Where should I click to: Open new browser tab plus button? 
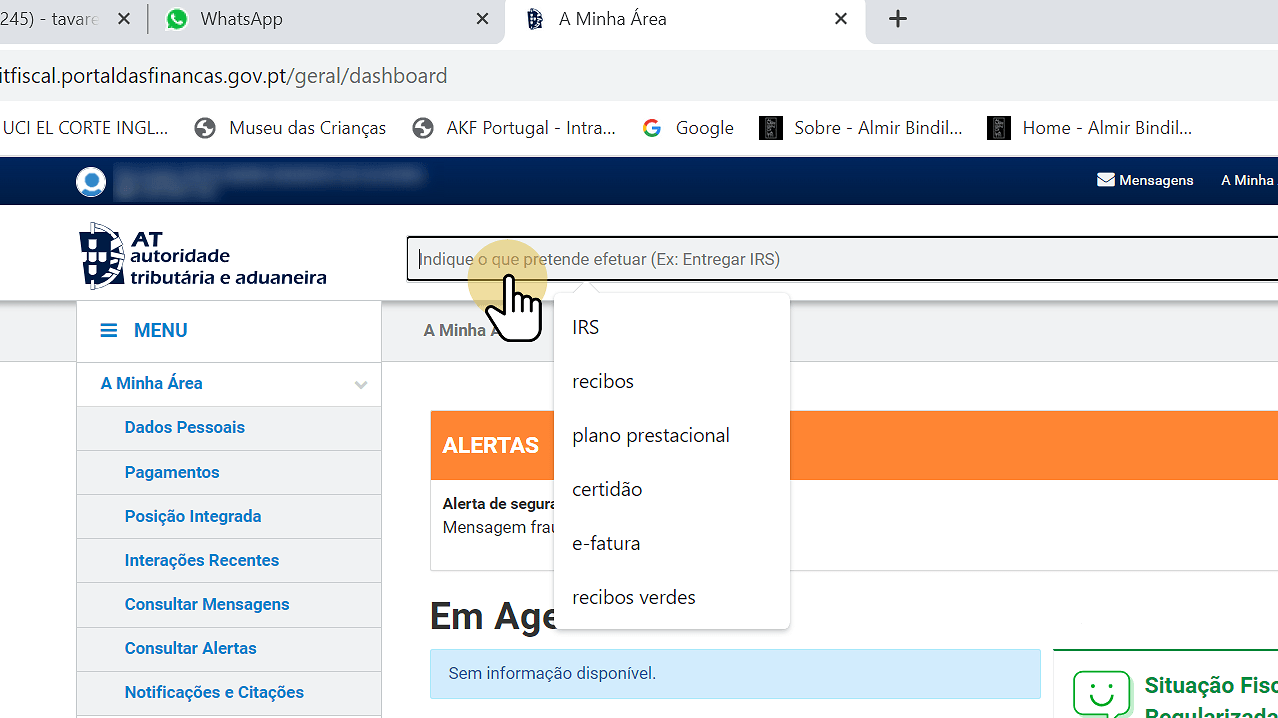pos(898,19)
